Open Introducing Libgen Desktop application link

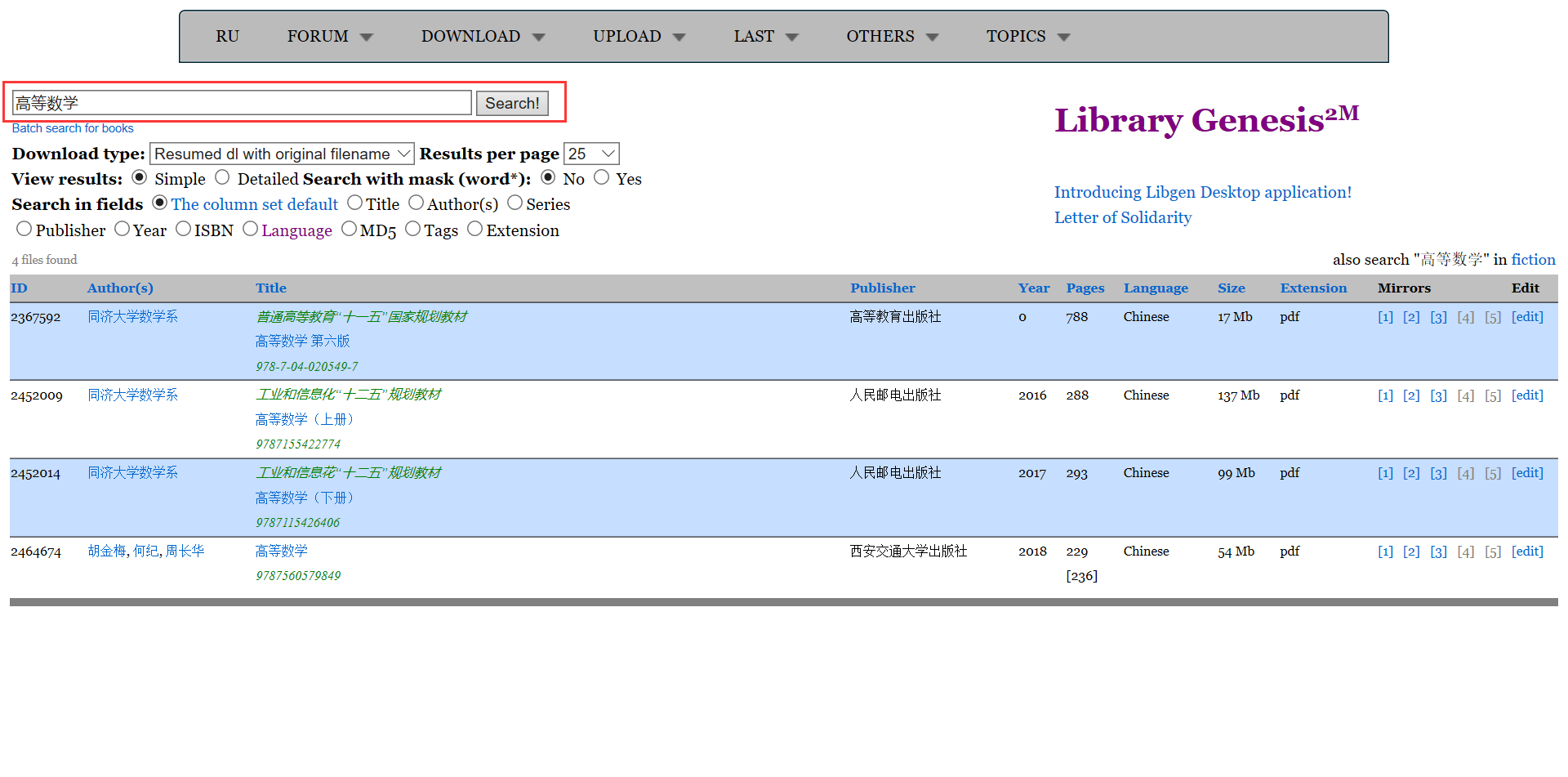(1202, 192)
